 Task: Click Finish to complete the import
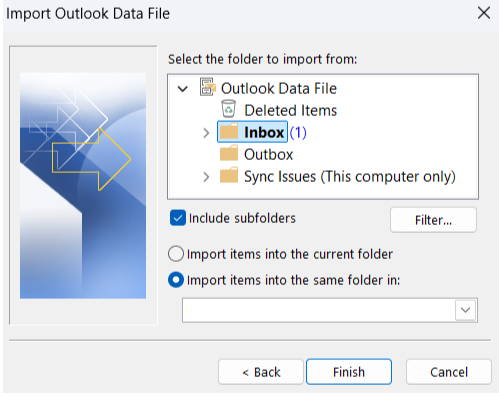click(349, 372)
